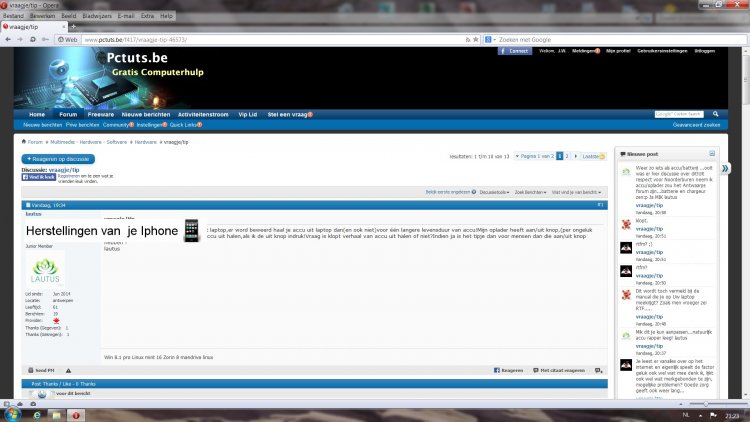
Task: Focus the pctuts.be address bar
Action: [x=273, y=40]
